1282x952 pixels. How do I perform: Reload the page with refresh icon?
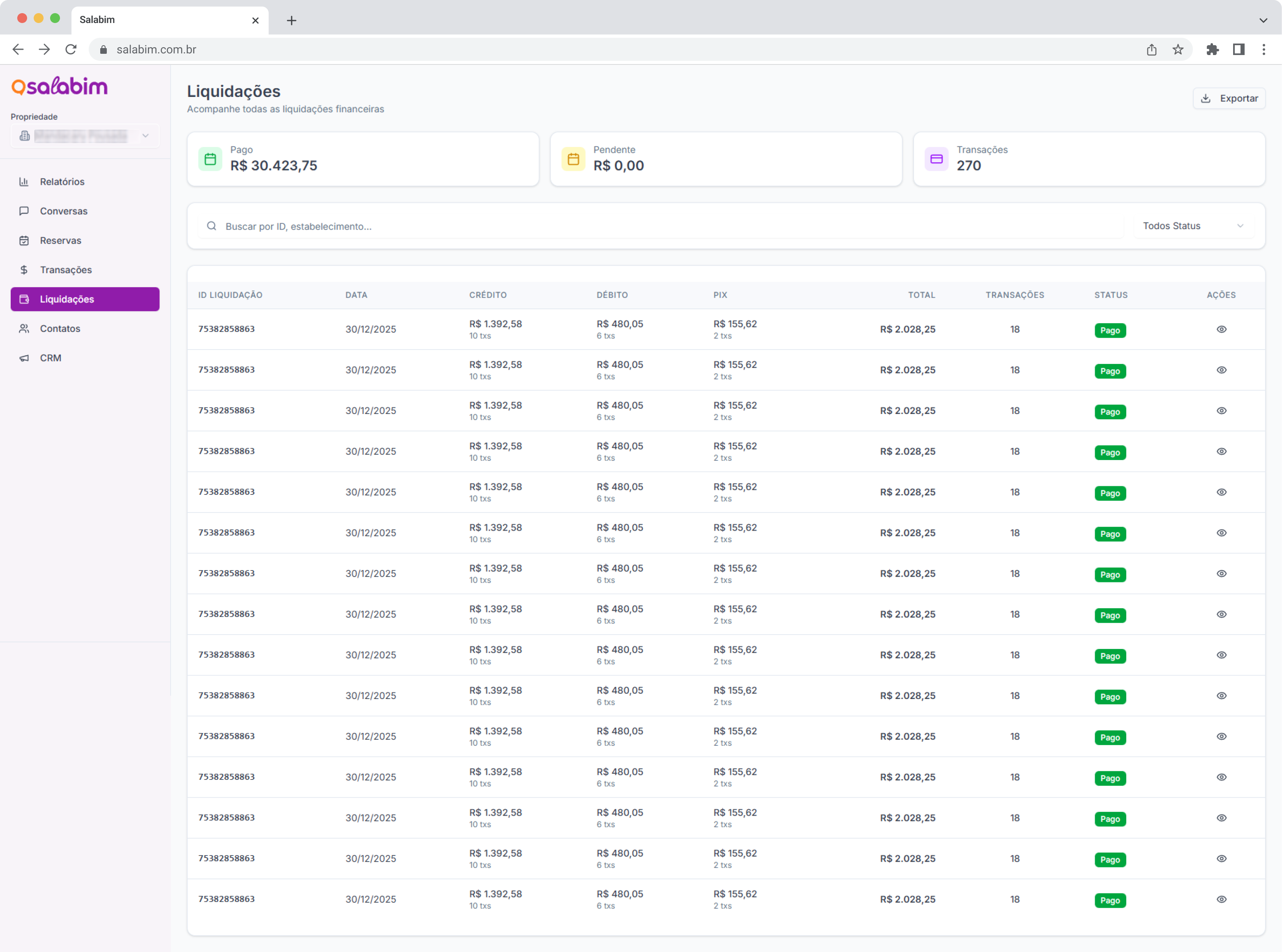(x=71, y=50)
